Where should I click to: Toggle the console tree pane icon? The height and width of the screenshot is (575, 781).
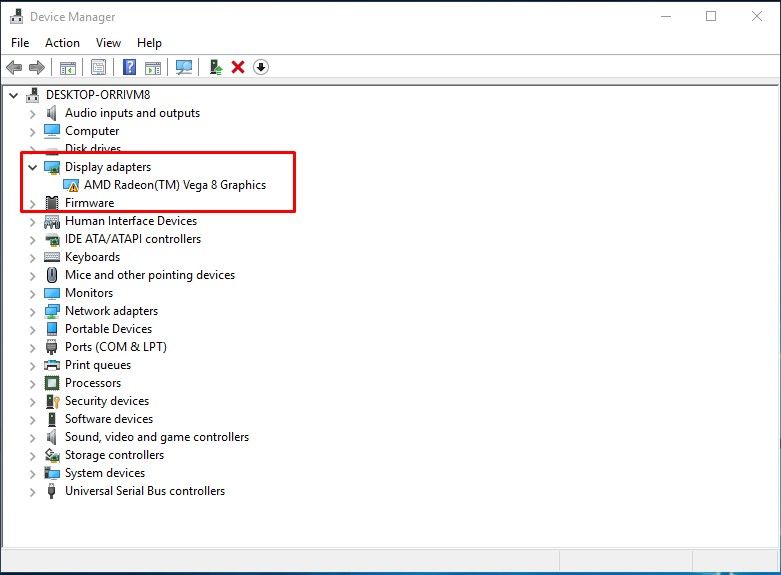(x=68, y=67)
